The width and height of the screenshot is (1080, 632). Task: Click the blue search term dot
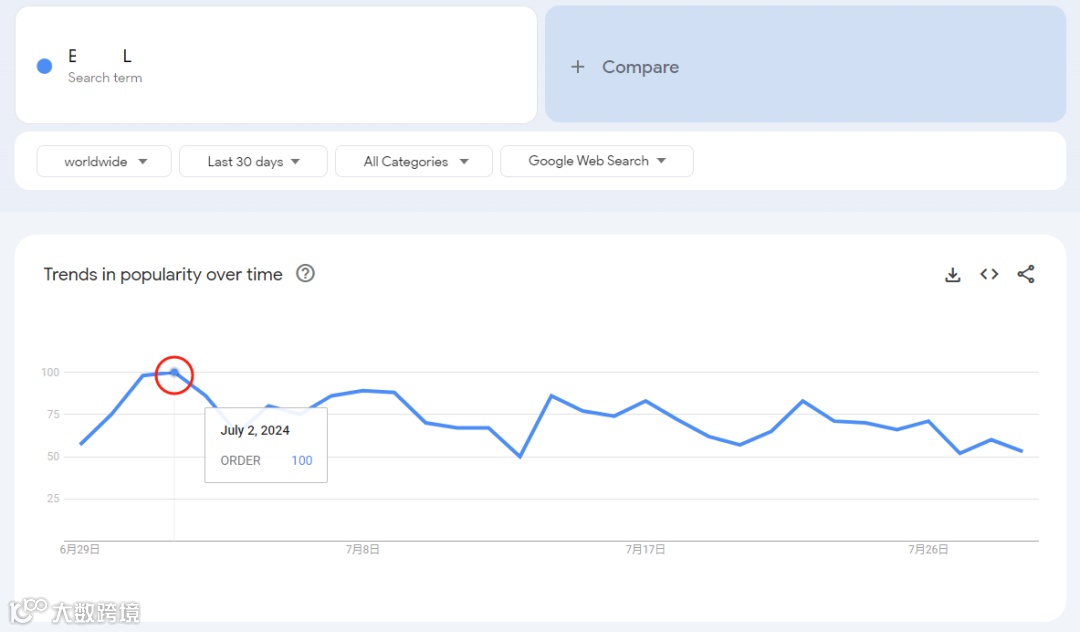coord(44,66)
